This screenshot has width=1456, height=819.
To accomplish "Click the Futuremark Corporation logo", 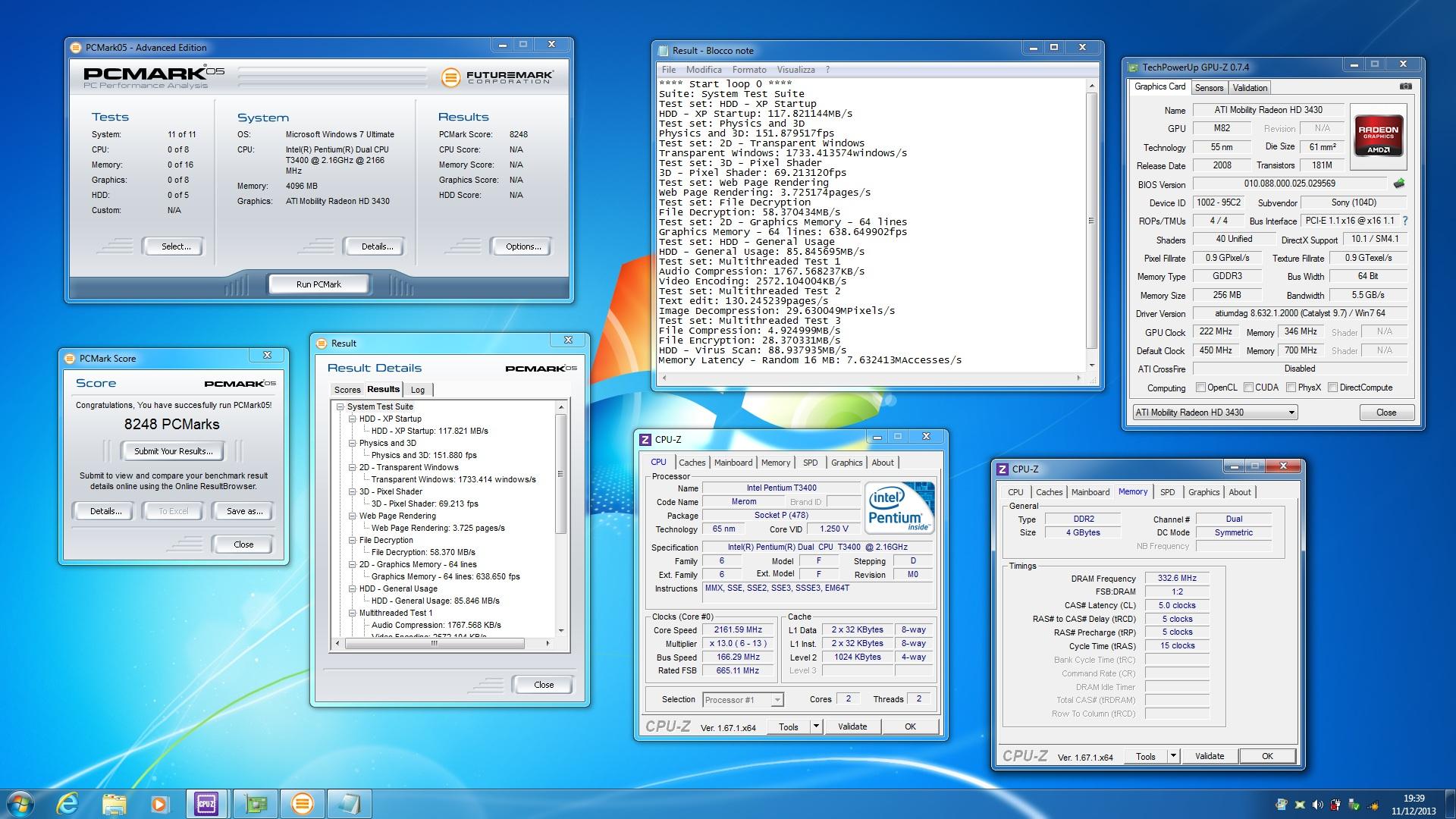I will tap(497, 77).
